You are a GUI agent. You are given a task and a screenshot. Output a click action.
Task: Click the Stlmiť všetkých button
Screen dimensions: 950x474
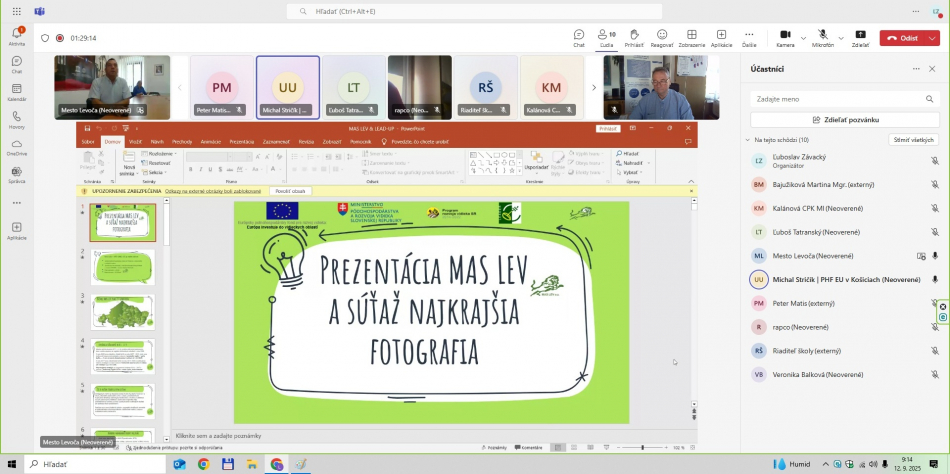pyautogui.click(x=913, y=140)
